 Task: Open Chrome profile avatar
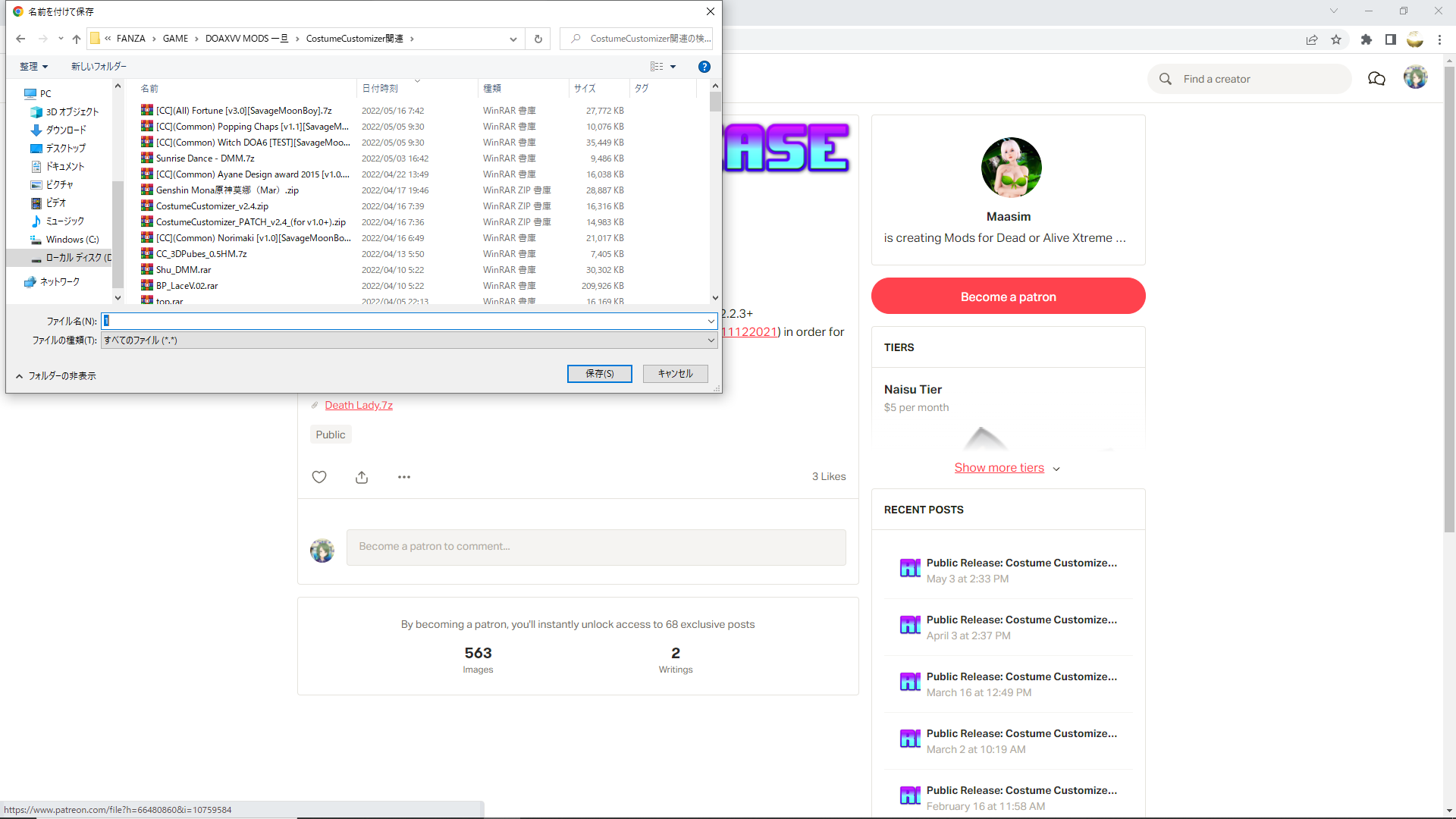tap(1415, 39)
